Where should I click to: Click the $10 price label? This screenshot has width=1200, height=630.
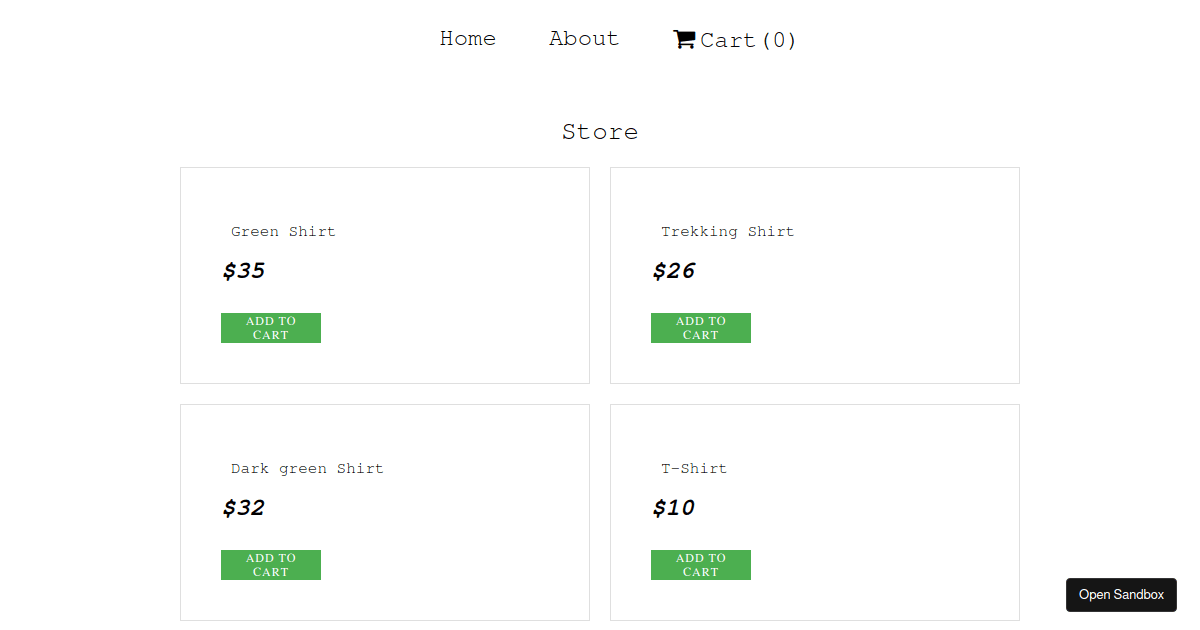point(673,508)
